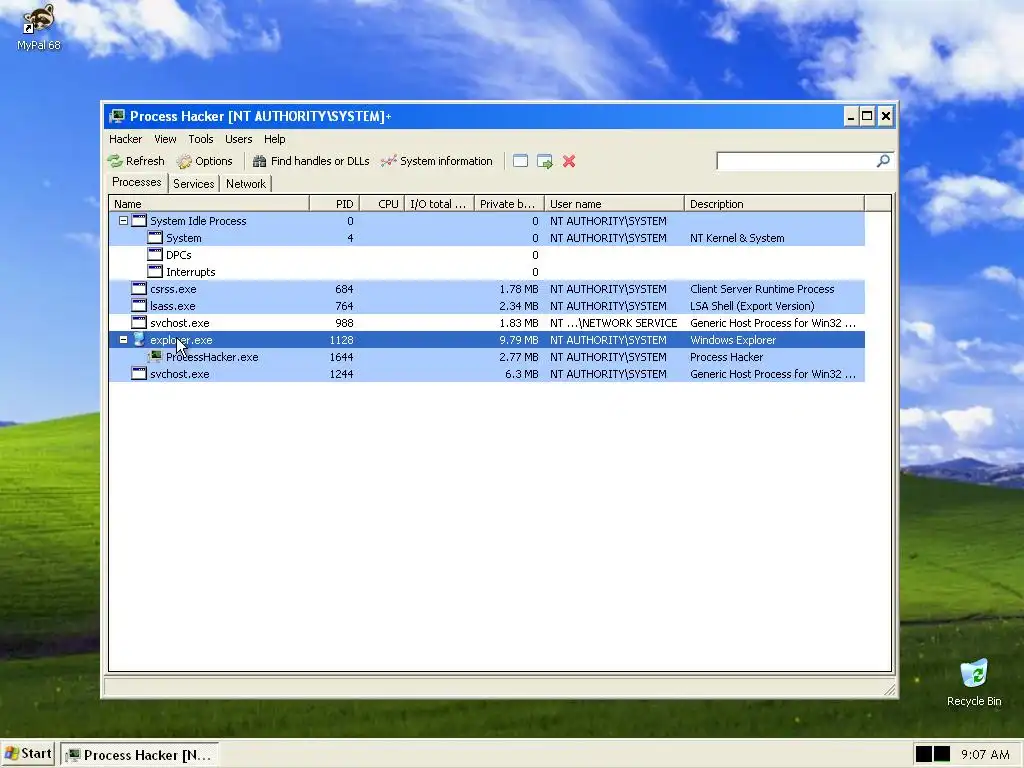Image resolution: width=1024 pixels, height=768 pixels.
Task: Click the explorer.exe process icon
Action: [x=139, y=339]
